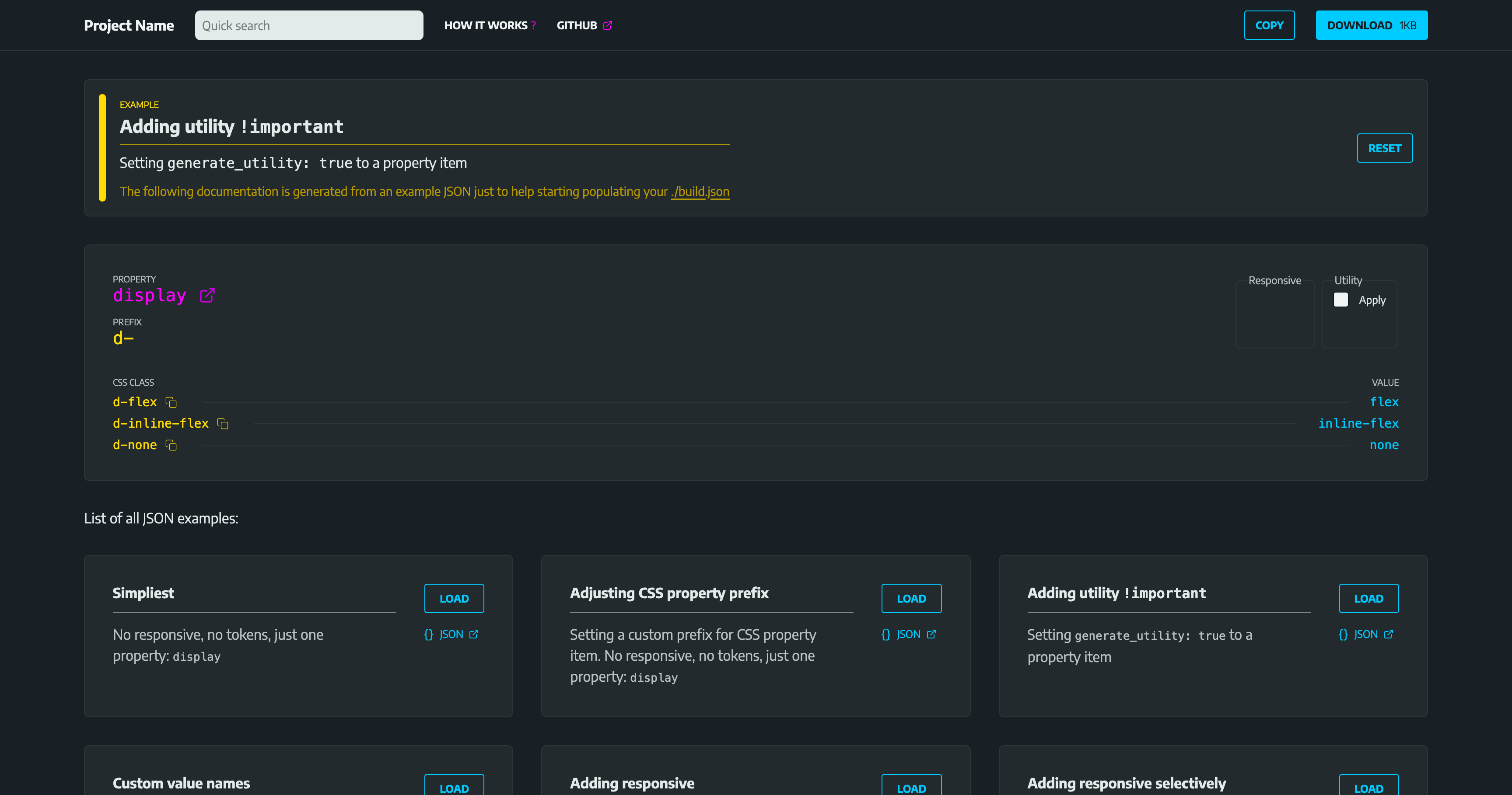The image size is (1512, 795).
Task: Open the external link icon beside display property
Action: (207, 295)
